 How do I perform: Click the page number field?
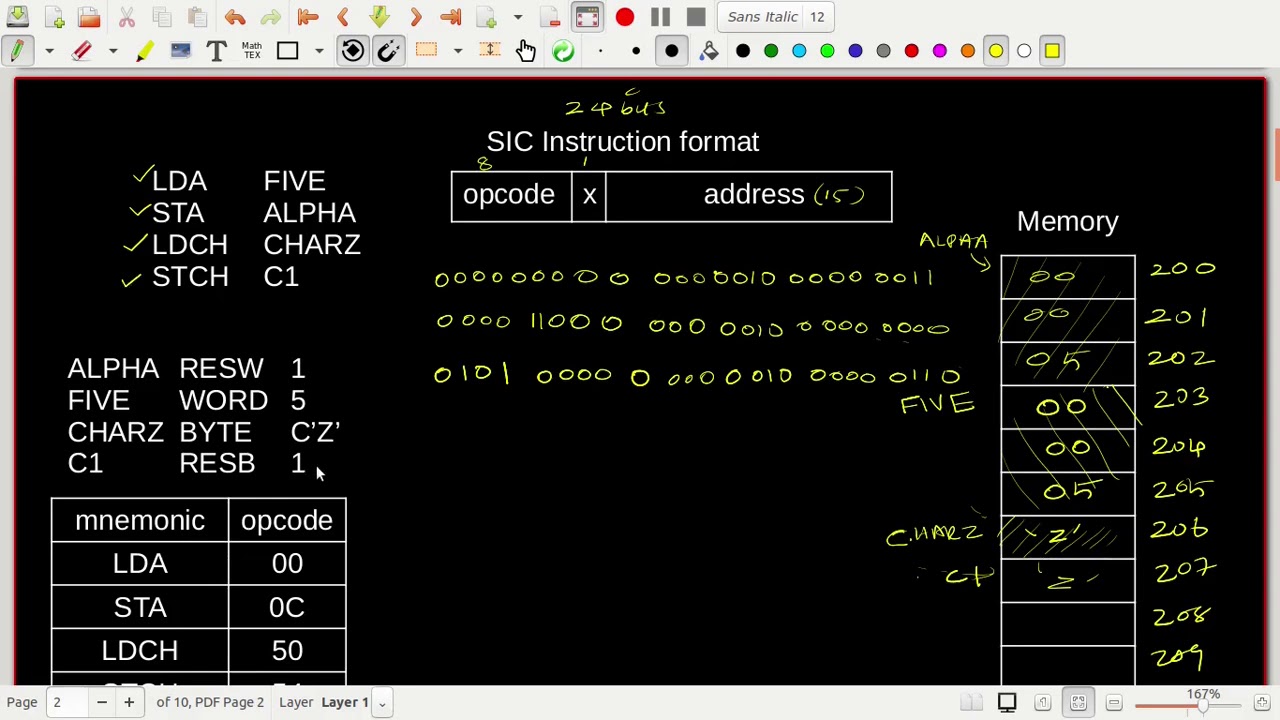click(x=66, y=702)
